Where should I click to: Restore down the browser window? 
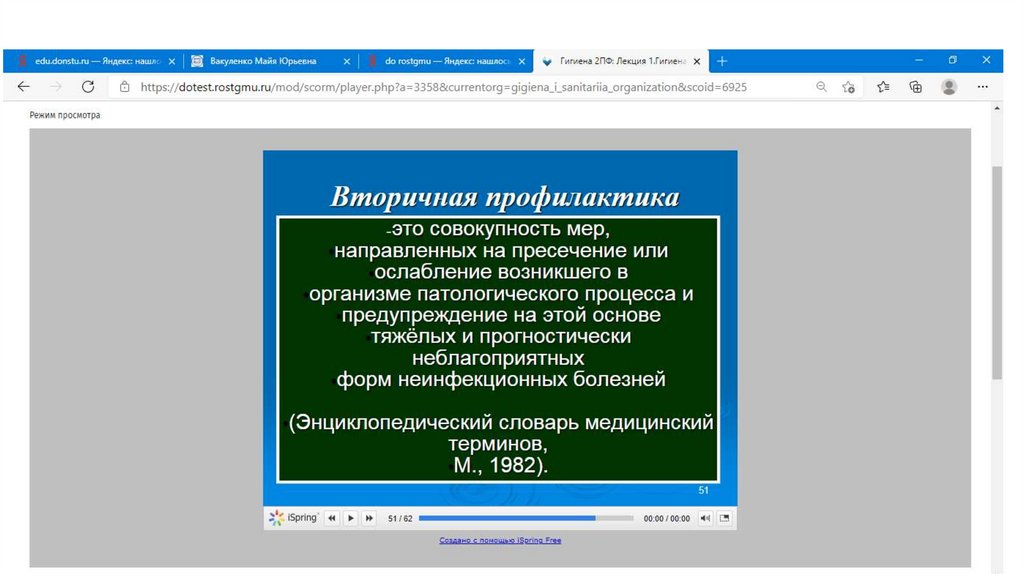pyautogui.click(x=952, y=60)
